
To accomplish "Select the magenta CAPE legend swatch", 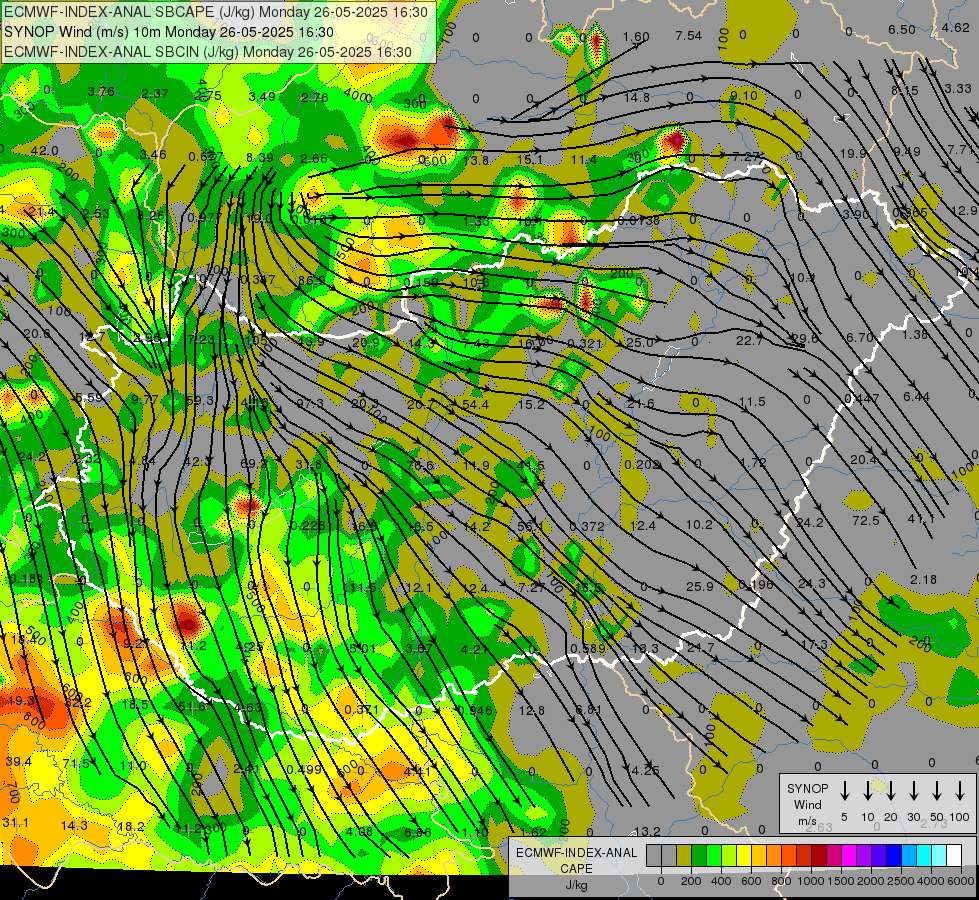I will [x=850, y=856].
